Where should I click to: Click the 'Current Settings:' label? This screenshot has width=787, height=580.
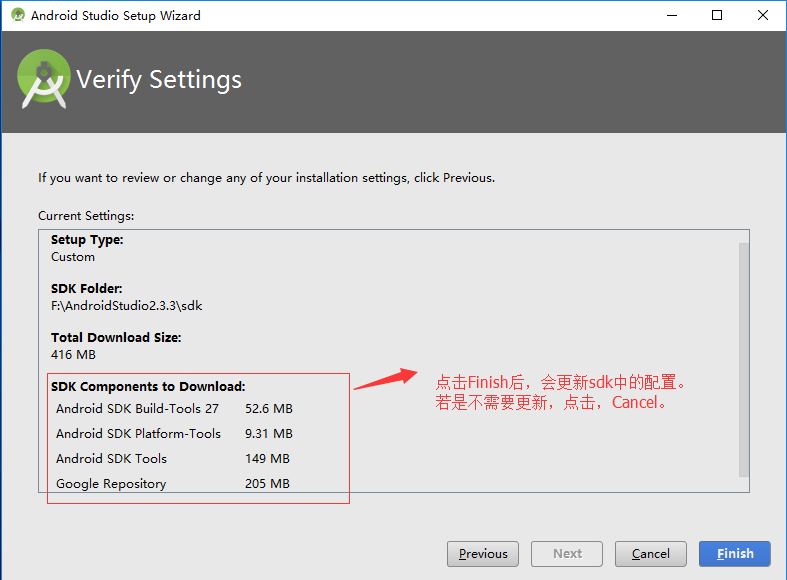click(86, 216)
